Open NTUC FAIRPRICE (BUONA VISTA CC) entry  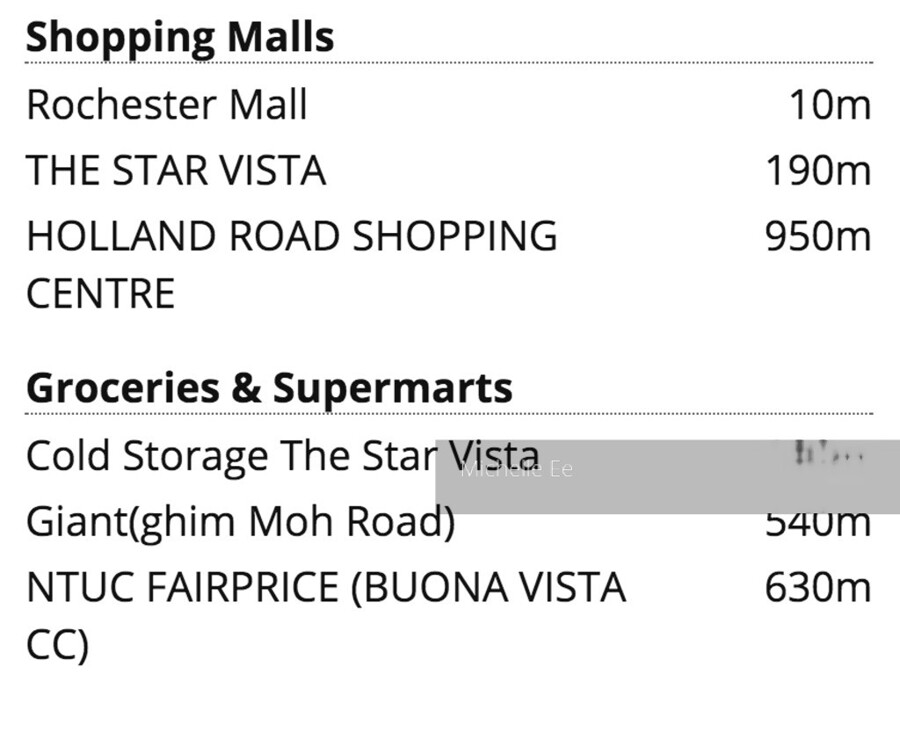(326, 616)
